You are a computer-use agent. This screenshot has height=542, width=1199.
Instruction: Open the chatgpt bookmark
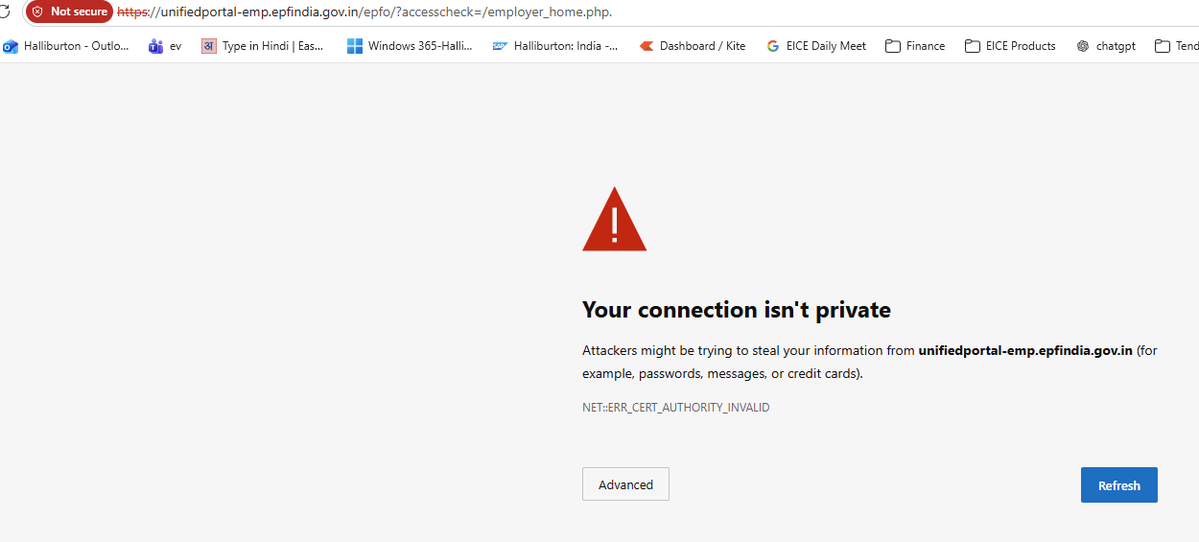point(1106,46)
